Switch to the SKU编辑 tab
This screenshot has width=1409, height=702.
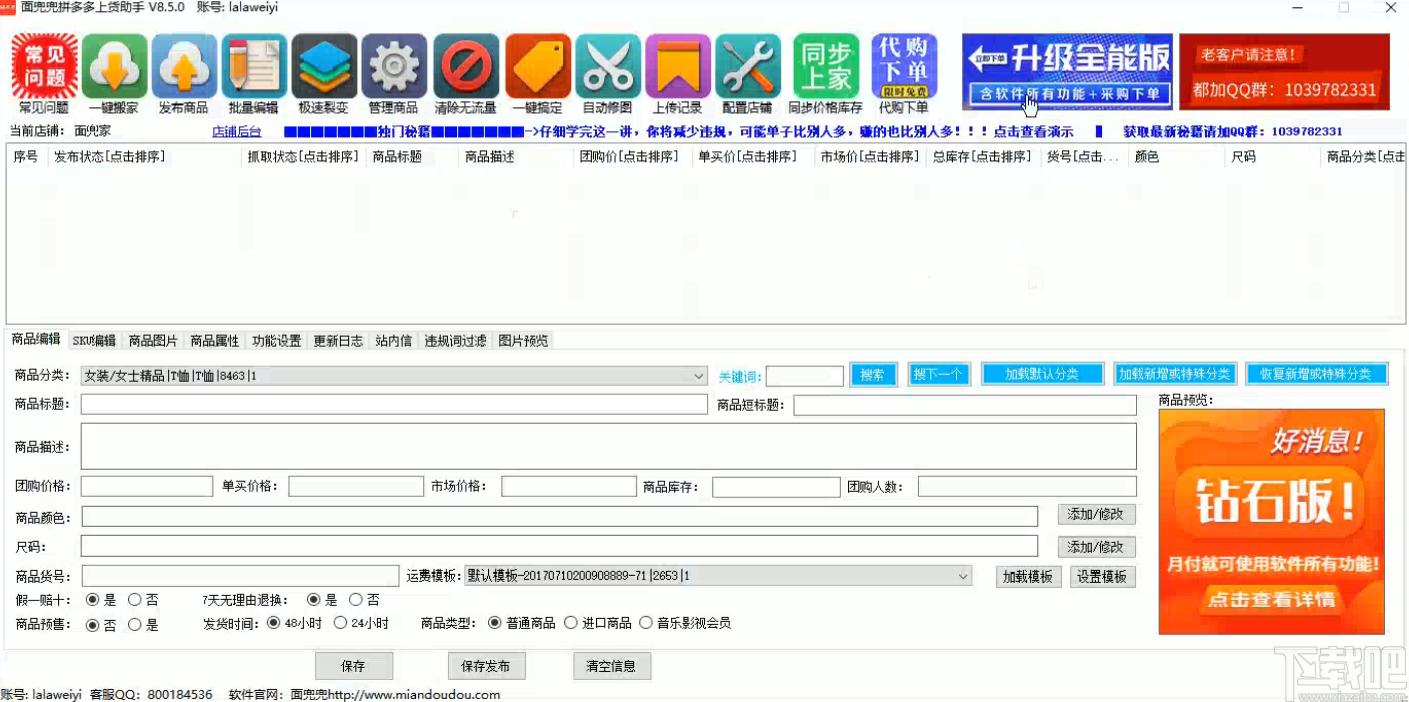pyautogui.click(x=94, y=341)
